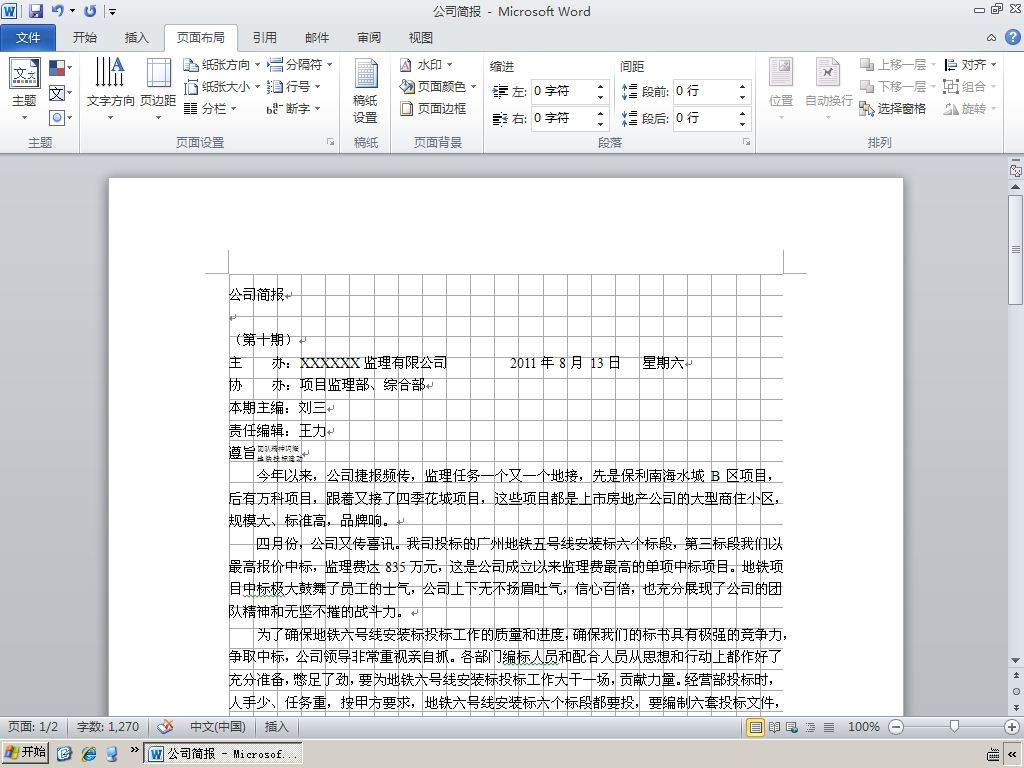Viewport: 1024px width, 768px height.
Task: Undo the last action
Action: click(x=58, y=11)
